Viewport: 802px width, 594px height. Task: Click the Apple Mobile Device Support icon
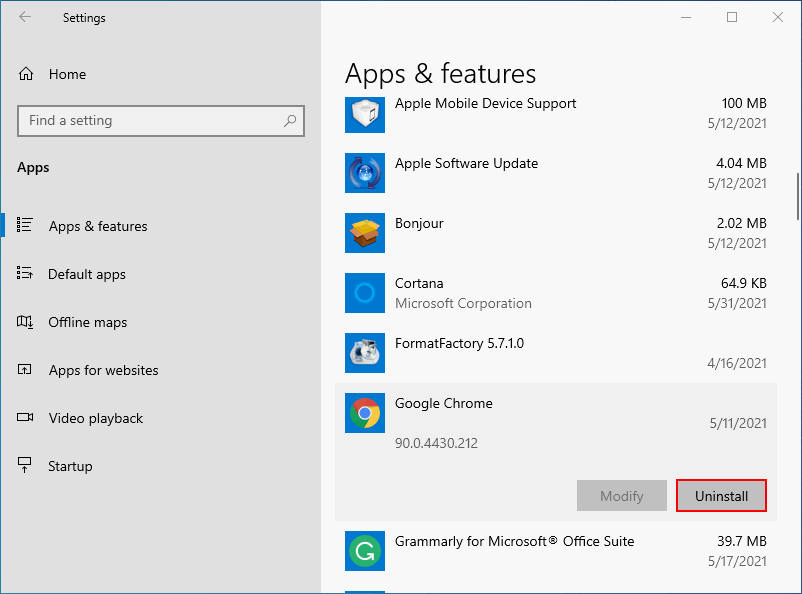[x=365, y=114]
